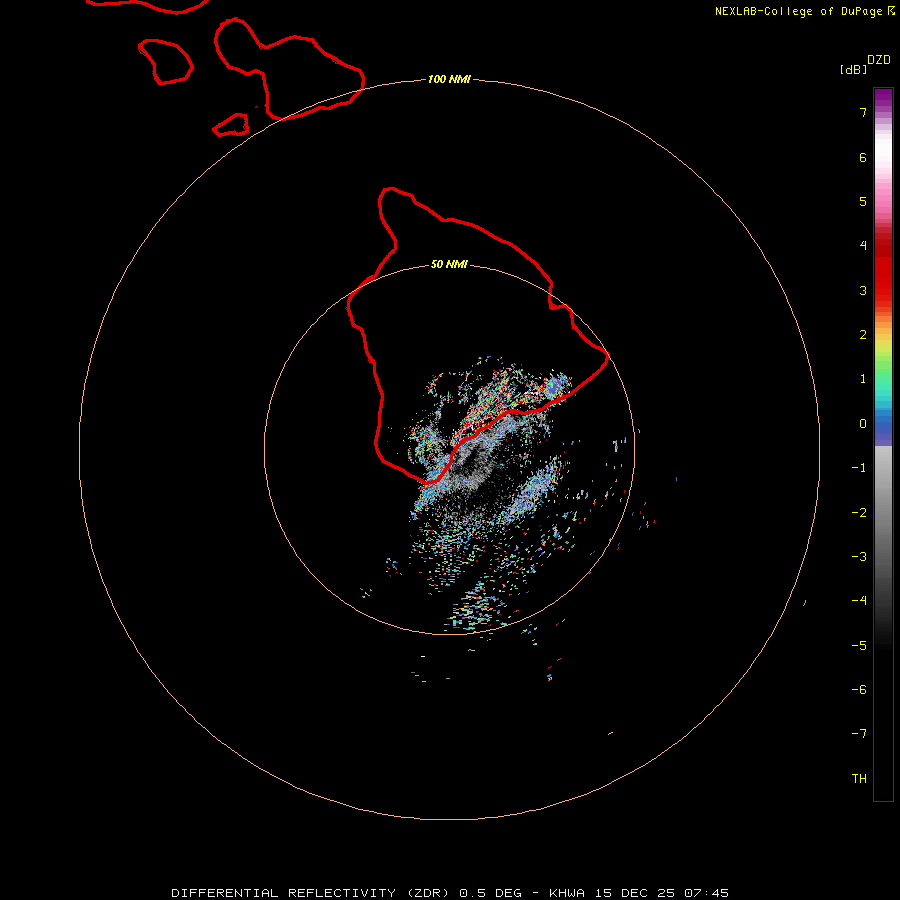900x900 pixels.
Task: Click the DZD legend title
Action: point(879,60)
